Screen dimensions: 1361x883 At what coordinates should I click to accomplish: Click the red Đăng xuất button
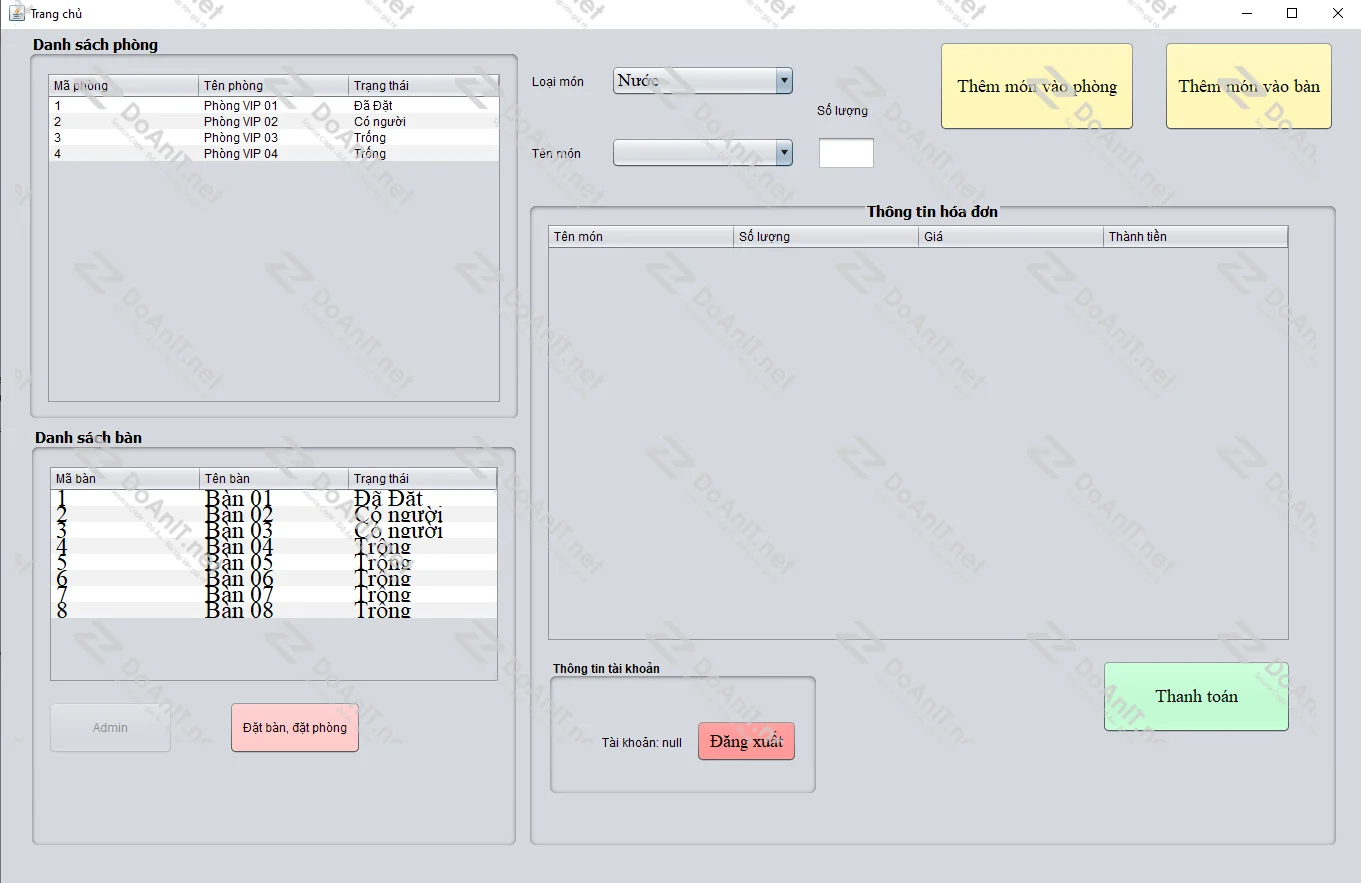(x=746, y=742)
